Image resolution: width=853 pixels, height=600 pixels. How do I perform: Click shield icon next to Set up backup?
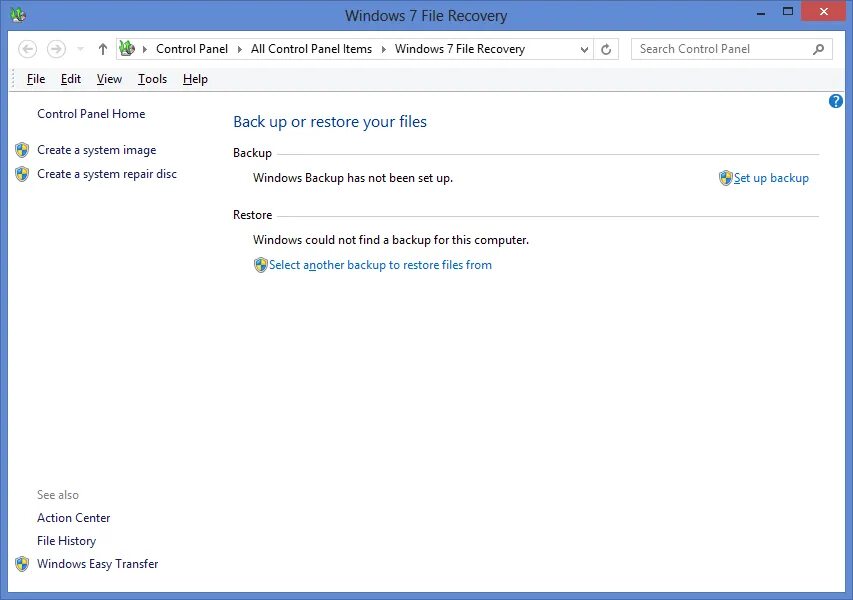[x=726, y=178]
